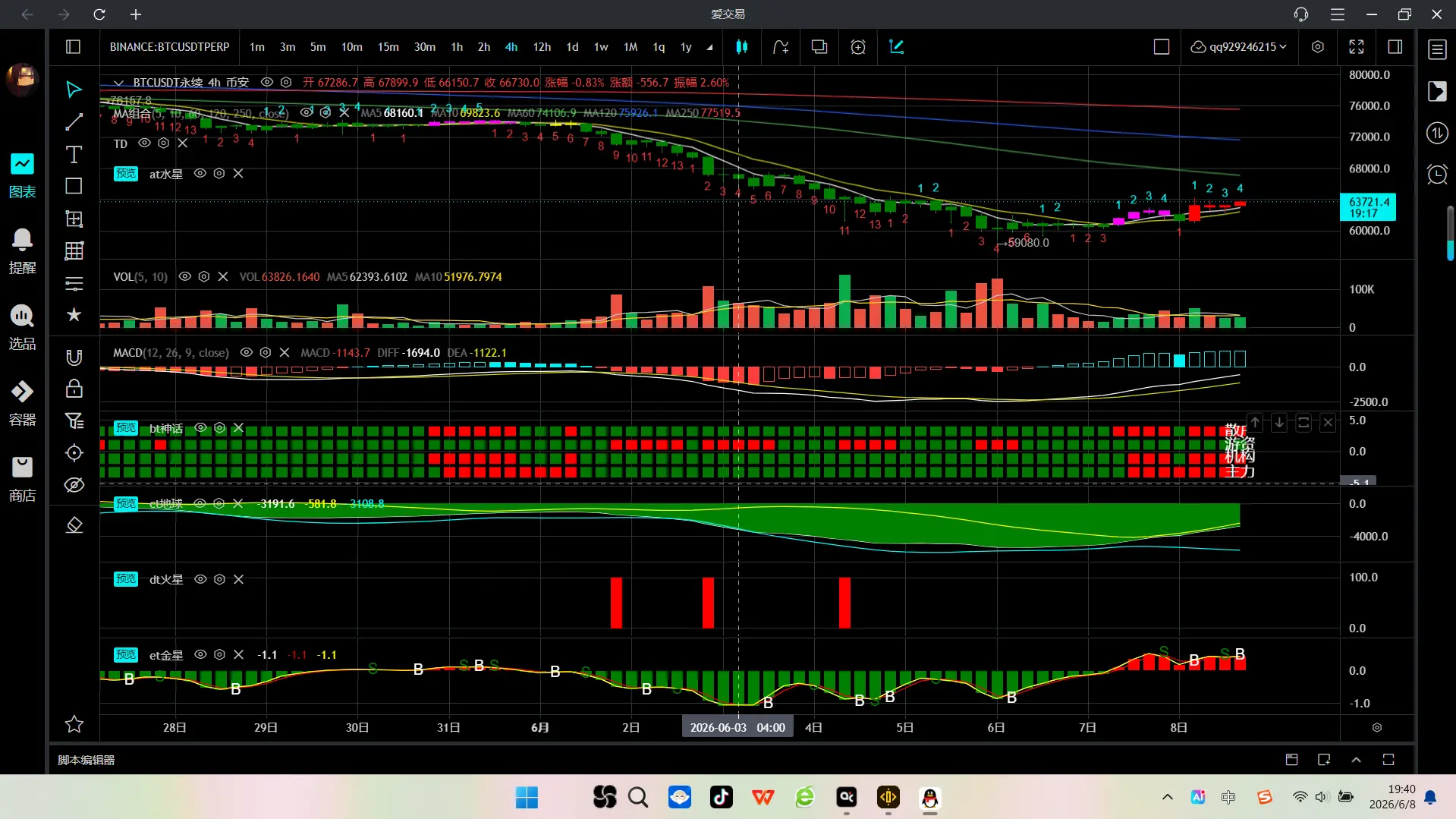Open the 脚本编辑器 script editor

click(86, 760)
